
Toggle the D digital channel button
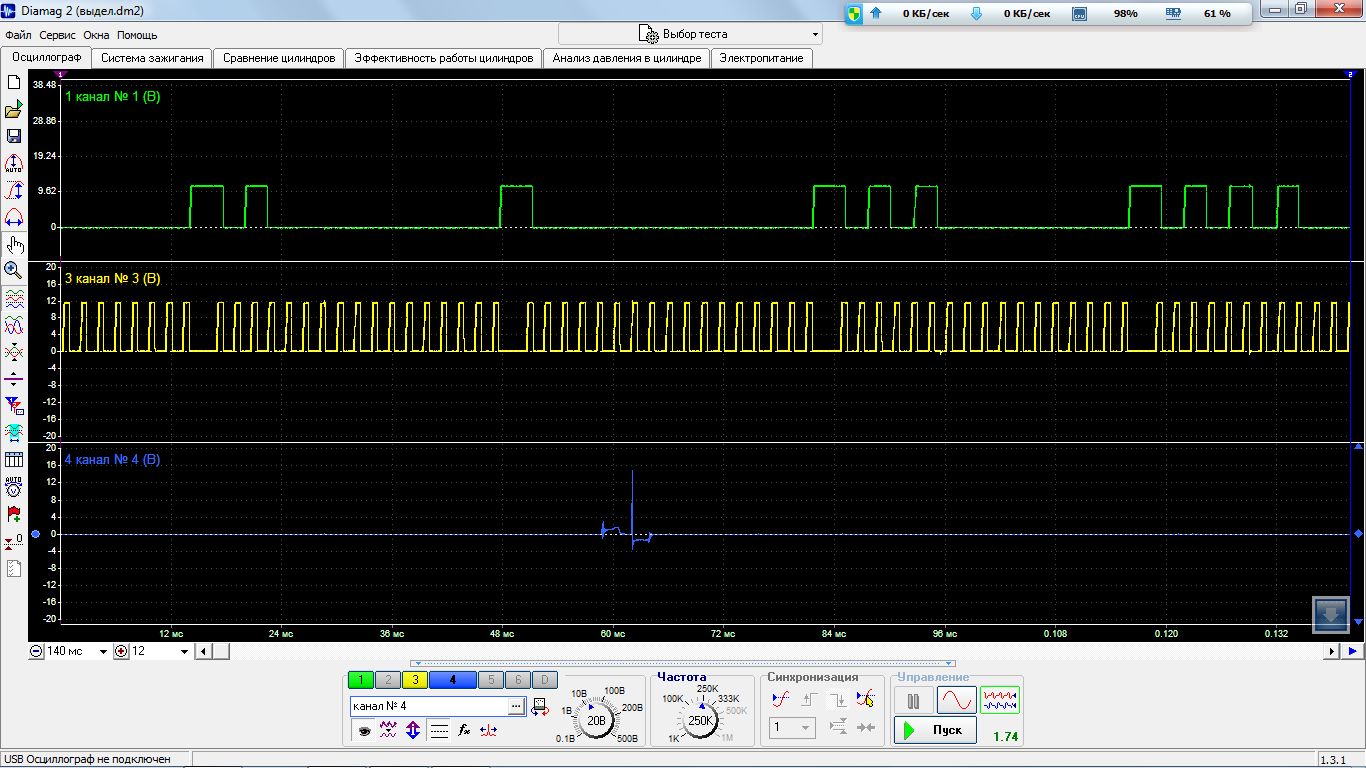tap(544, 680)
